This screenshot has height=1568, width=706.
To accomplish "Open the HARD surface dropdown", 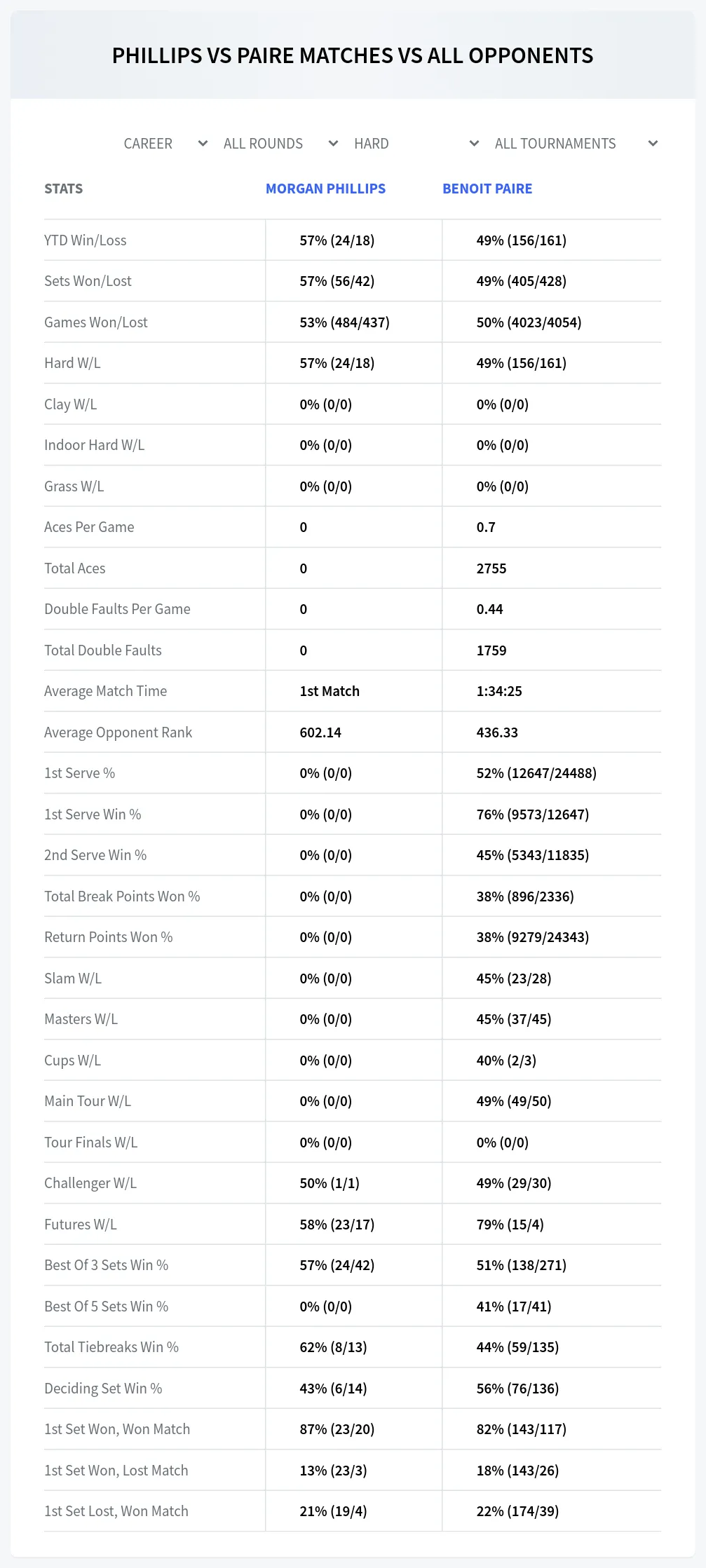I will pyautogui.click(x=416, y=144).
